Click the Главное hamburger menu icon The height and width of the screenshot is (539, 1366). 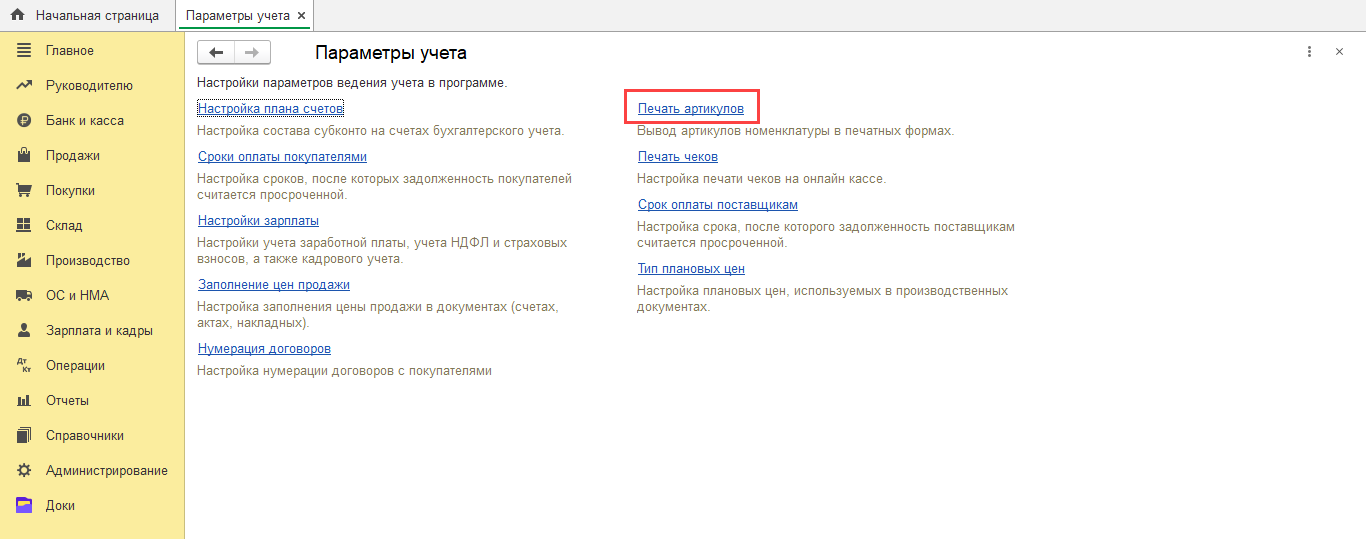click(x=24, y=50)
